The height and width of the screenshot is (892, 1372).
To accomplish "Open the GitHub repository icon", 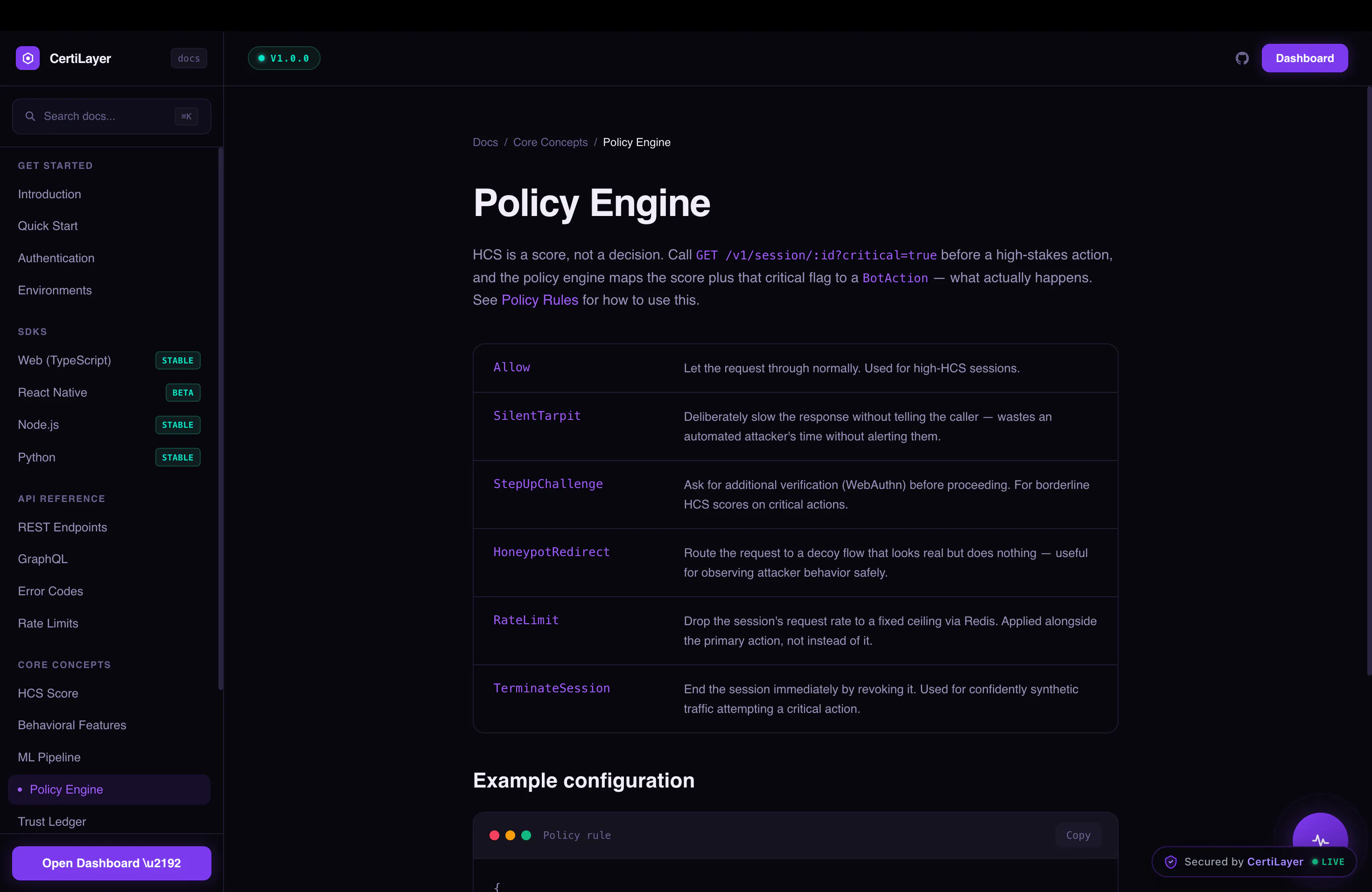I will point(1242,58).
